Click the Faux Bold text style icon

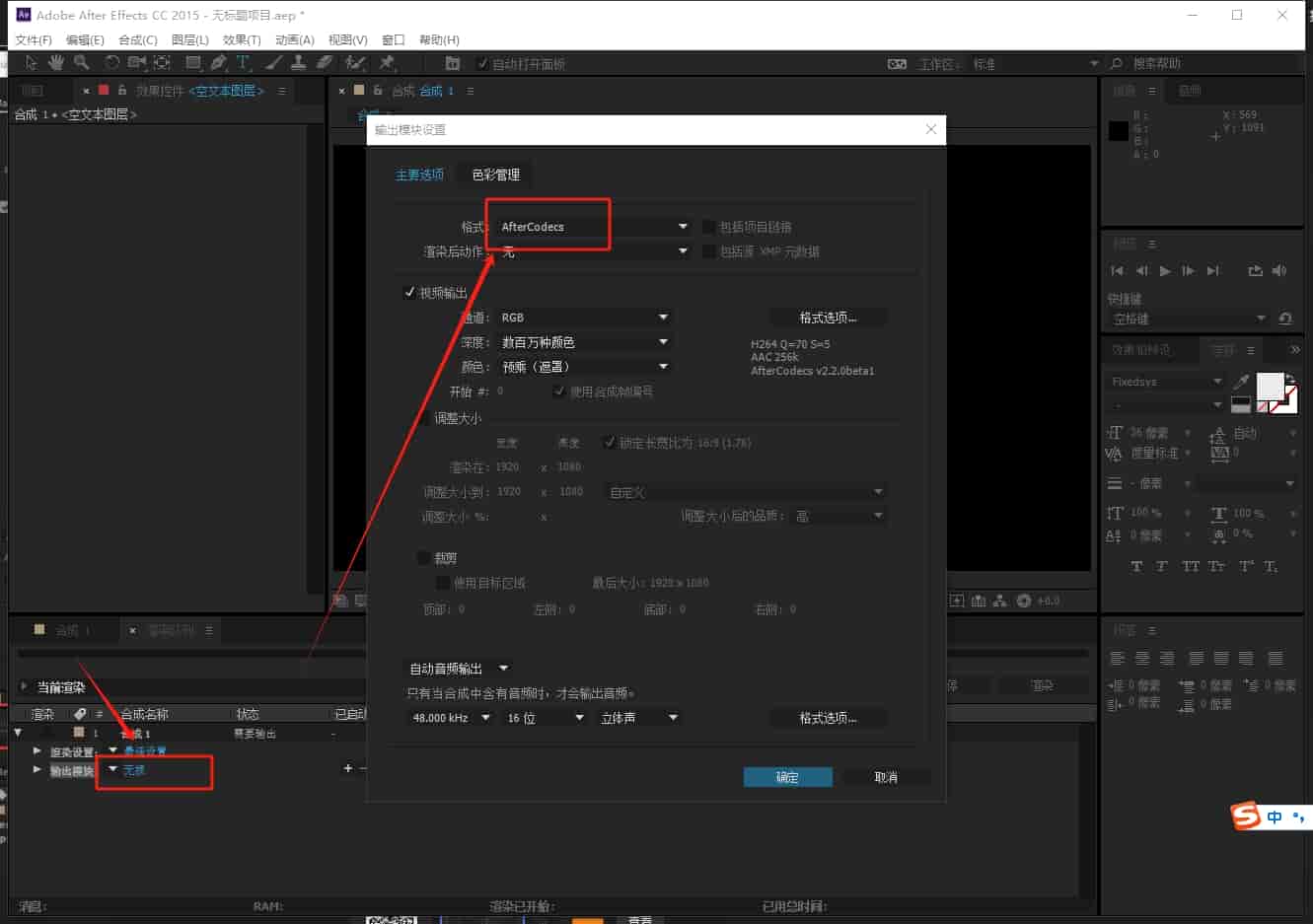1136,566
